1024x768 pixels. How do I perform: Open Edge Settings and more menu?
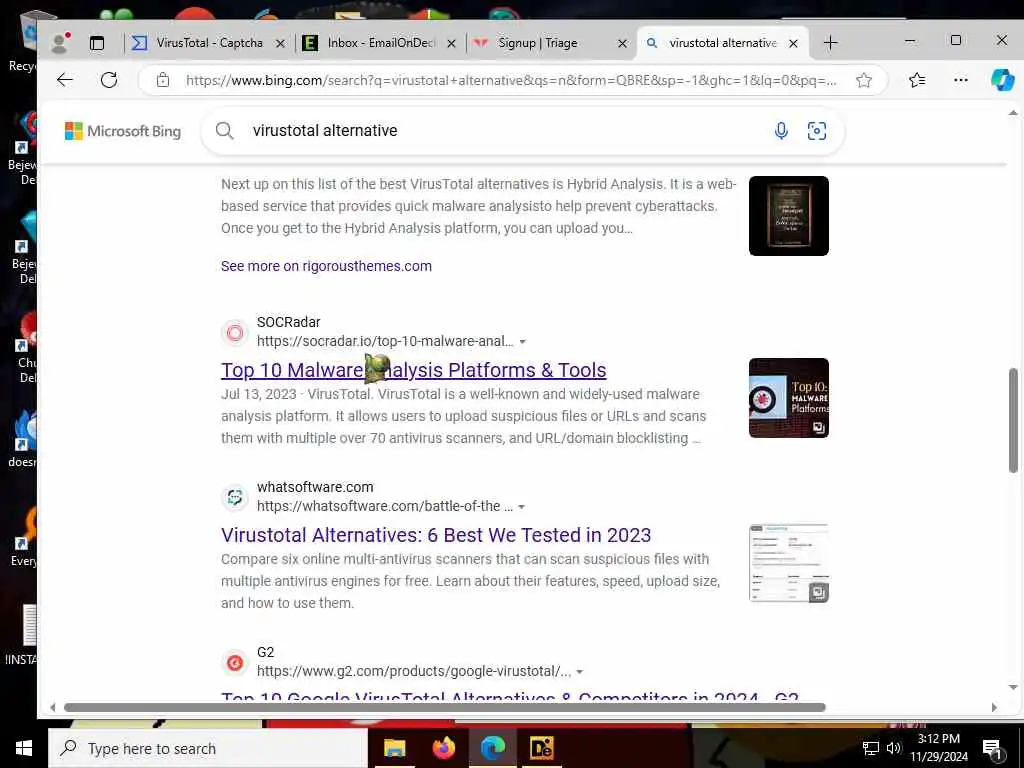961,80
